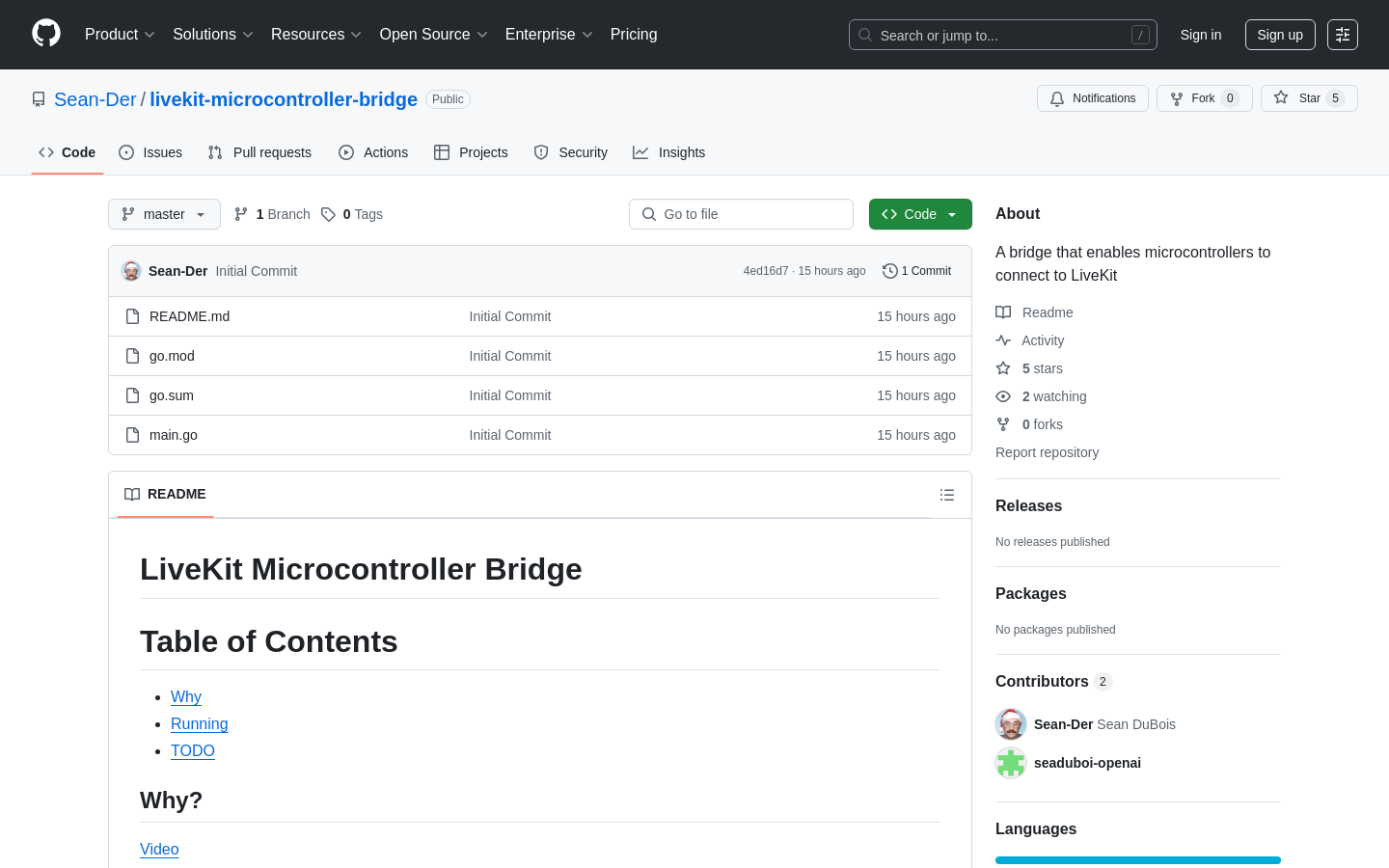1389x868 pixels.
Task: Expand the Open Source menu
Action: [434, 35]
